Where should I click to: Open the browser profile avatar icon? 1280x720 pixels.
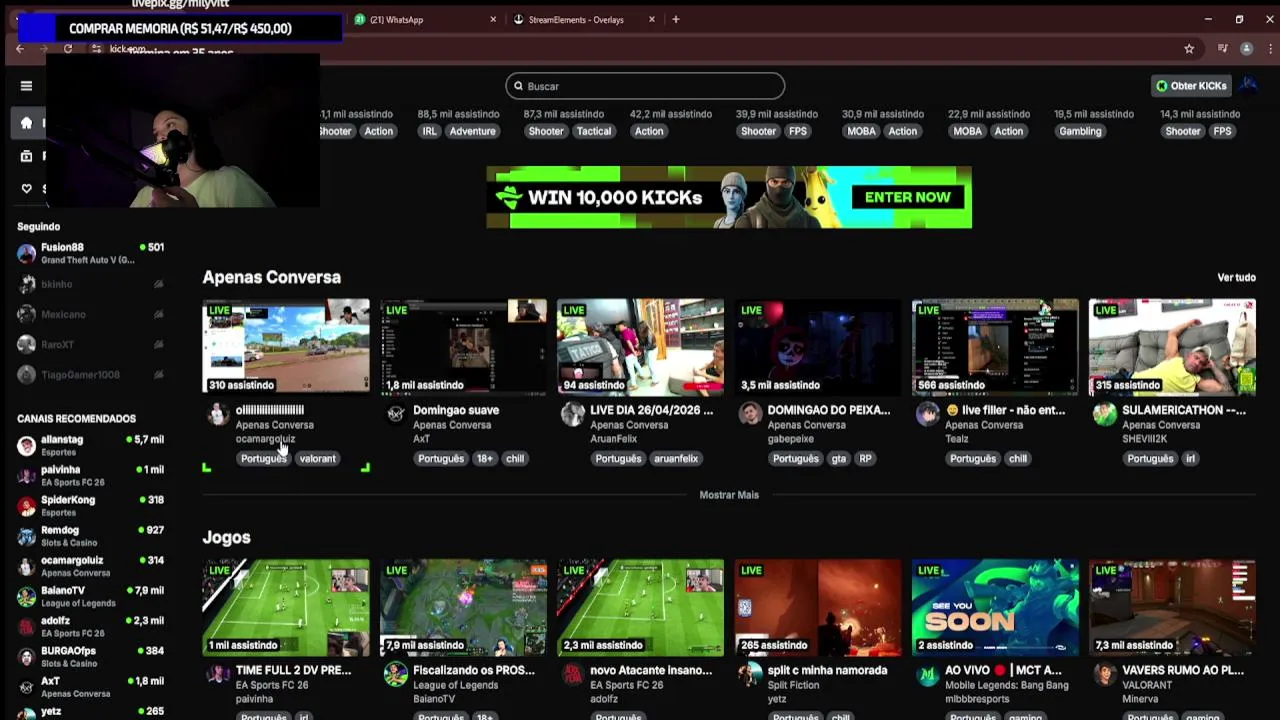point(1246,48)
